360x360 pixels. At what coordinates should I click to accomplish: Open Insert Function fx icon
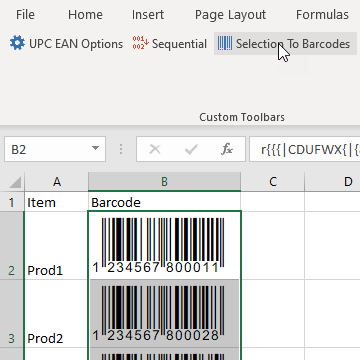coord(227,150)
